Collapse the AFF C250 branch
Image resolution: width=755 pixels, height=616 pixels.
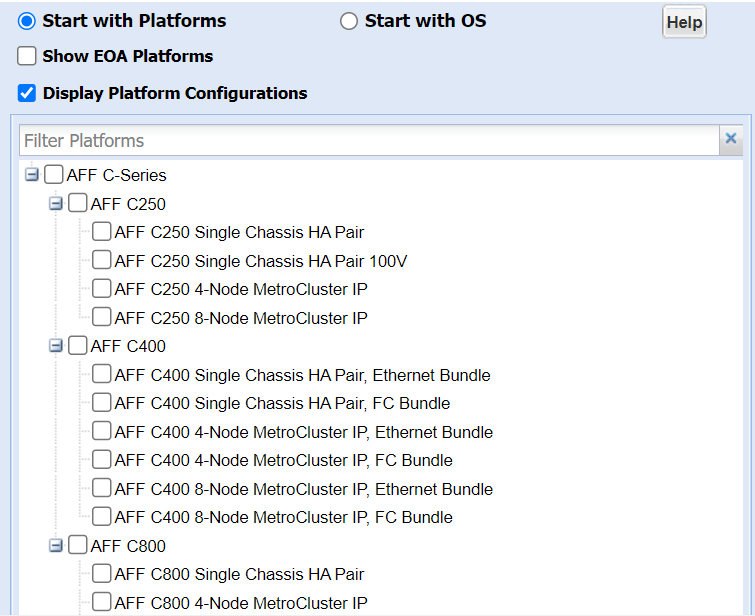pyautogui.click(x=56, y=204)
